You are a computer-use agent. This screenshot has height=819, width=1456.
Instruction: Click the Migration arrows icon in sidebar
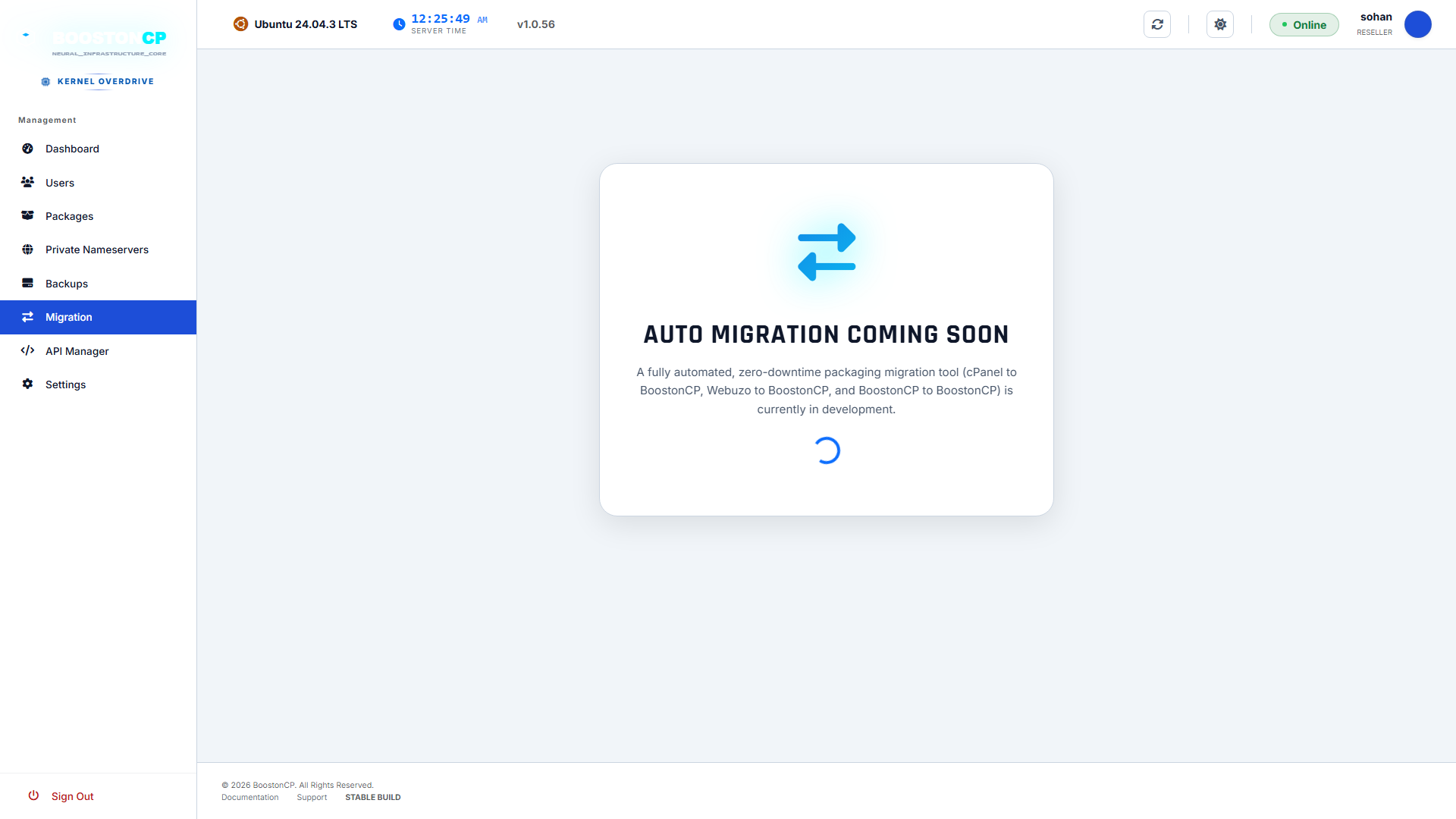(27, 317)
